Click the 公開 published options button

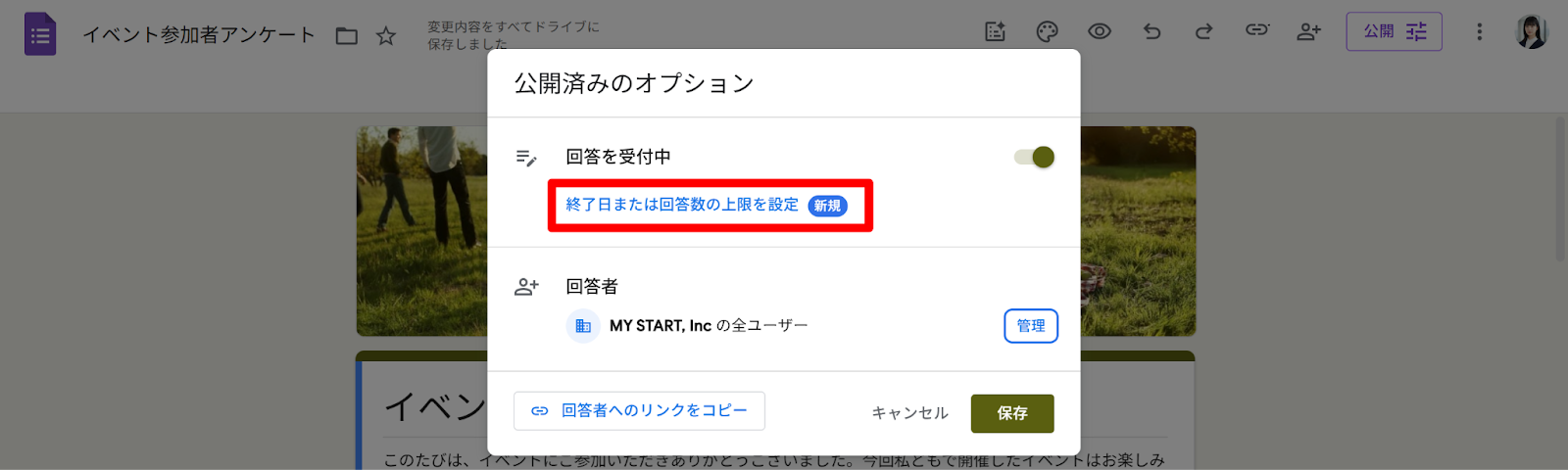pyautogui.click(x=1394, y=32)
